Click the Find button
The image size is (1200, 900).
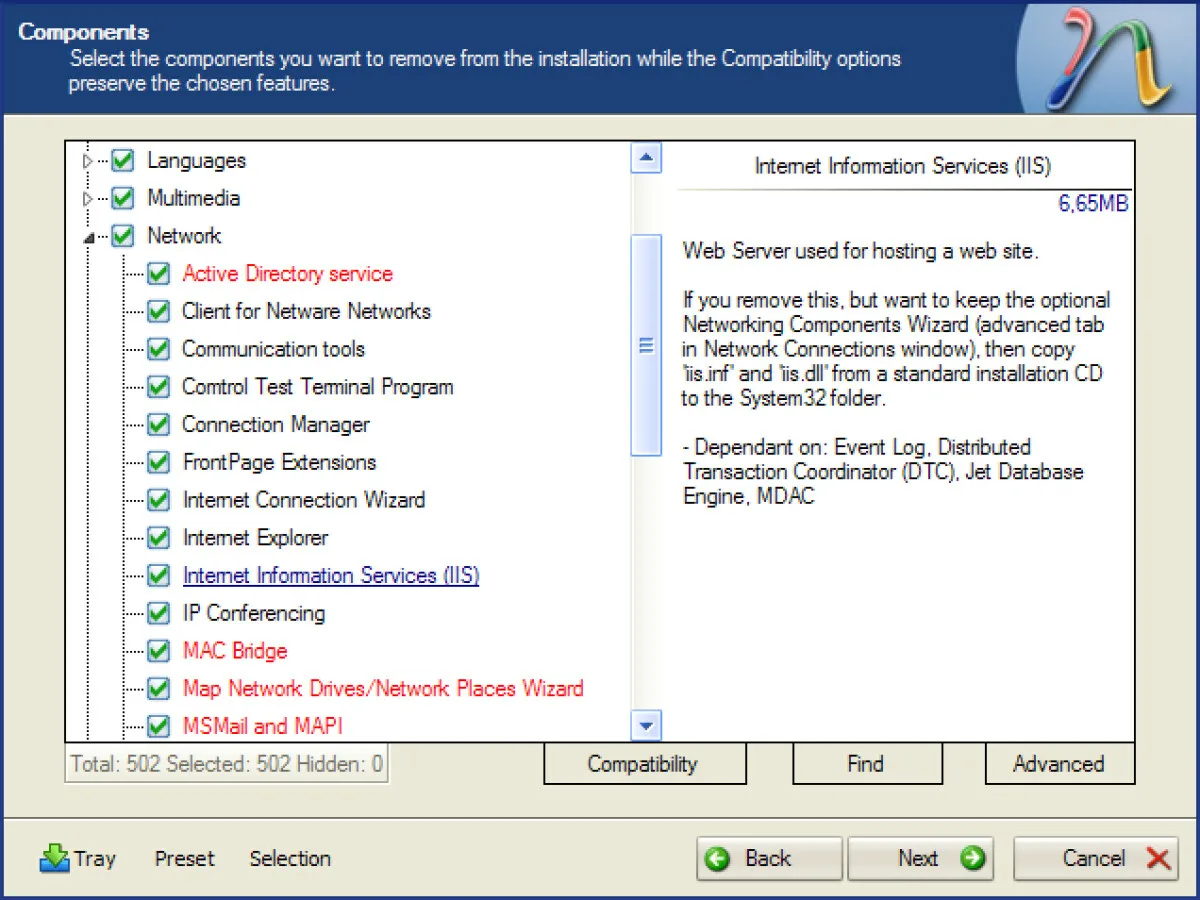tap(867, 764)
